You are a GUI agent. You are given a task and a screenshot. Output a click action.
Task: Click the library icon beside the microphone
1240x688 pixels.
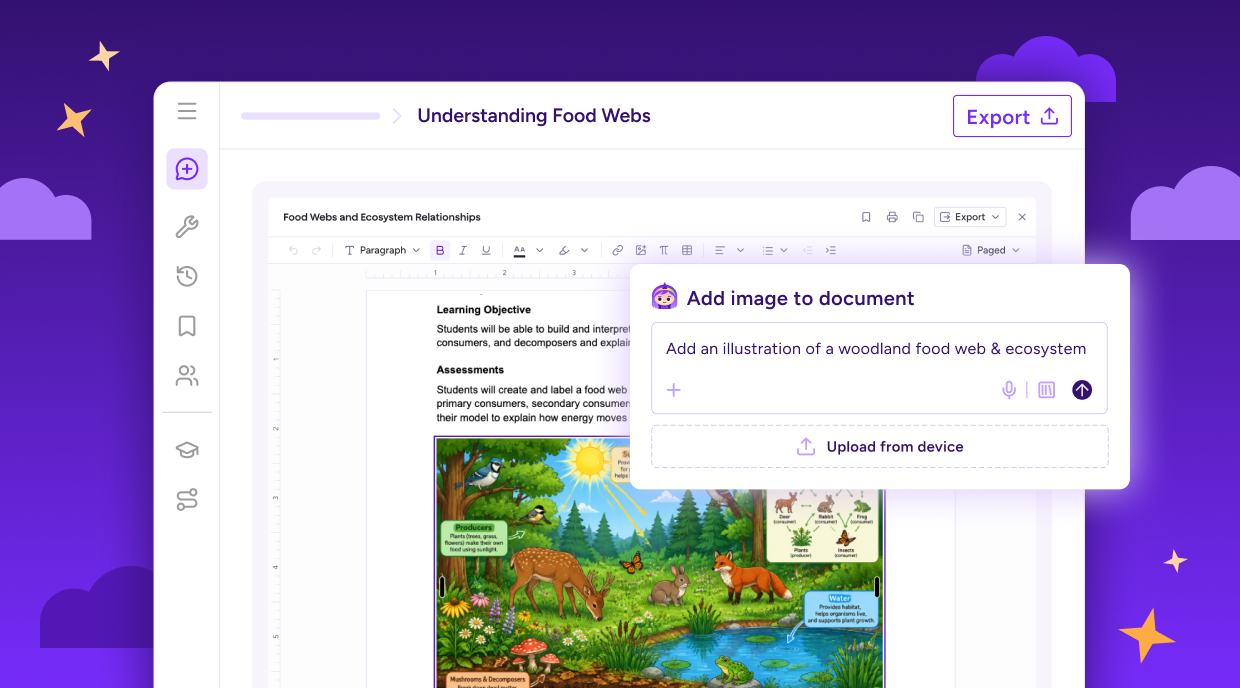[1046, 390]
